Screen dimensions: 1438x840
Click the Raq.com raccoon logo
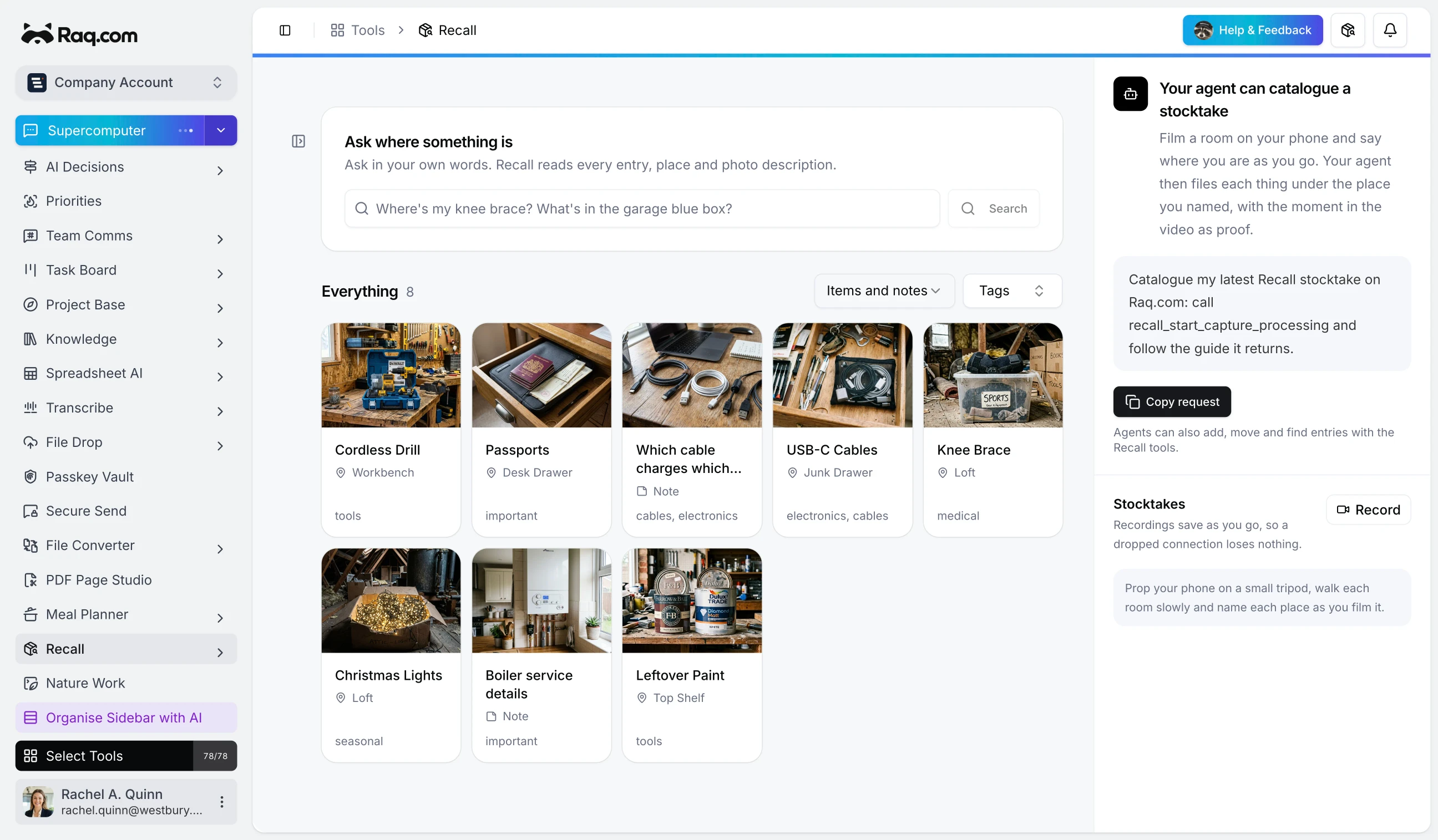coord(79,35)
